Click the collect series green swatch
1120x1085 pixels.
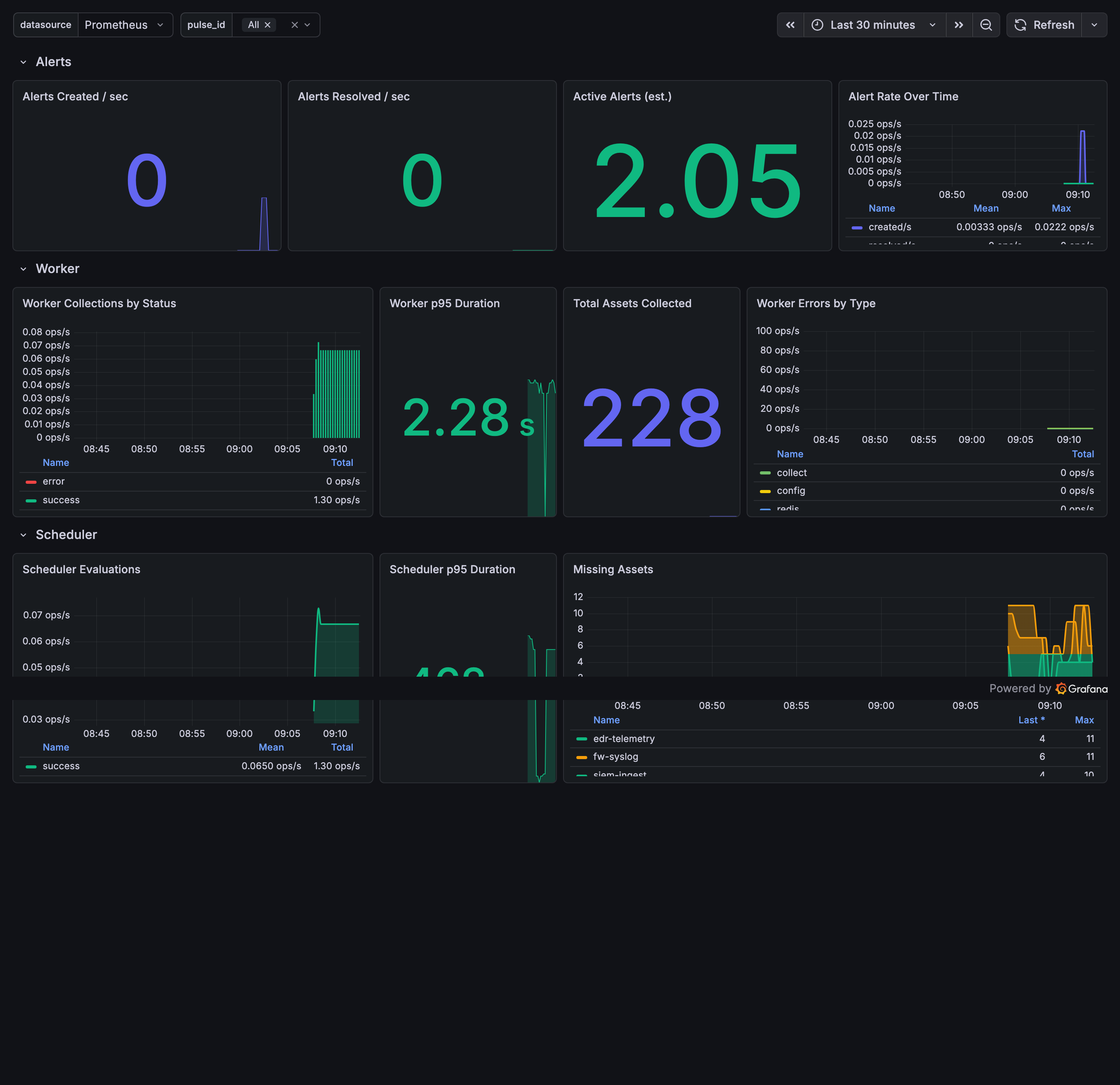[765, 474]
